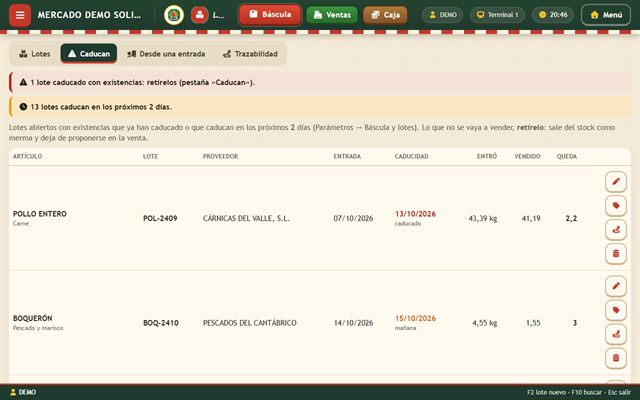Click the PROVEEDOR column header

point(220,156)
